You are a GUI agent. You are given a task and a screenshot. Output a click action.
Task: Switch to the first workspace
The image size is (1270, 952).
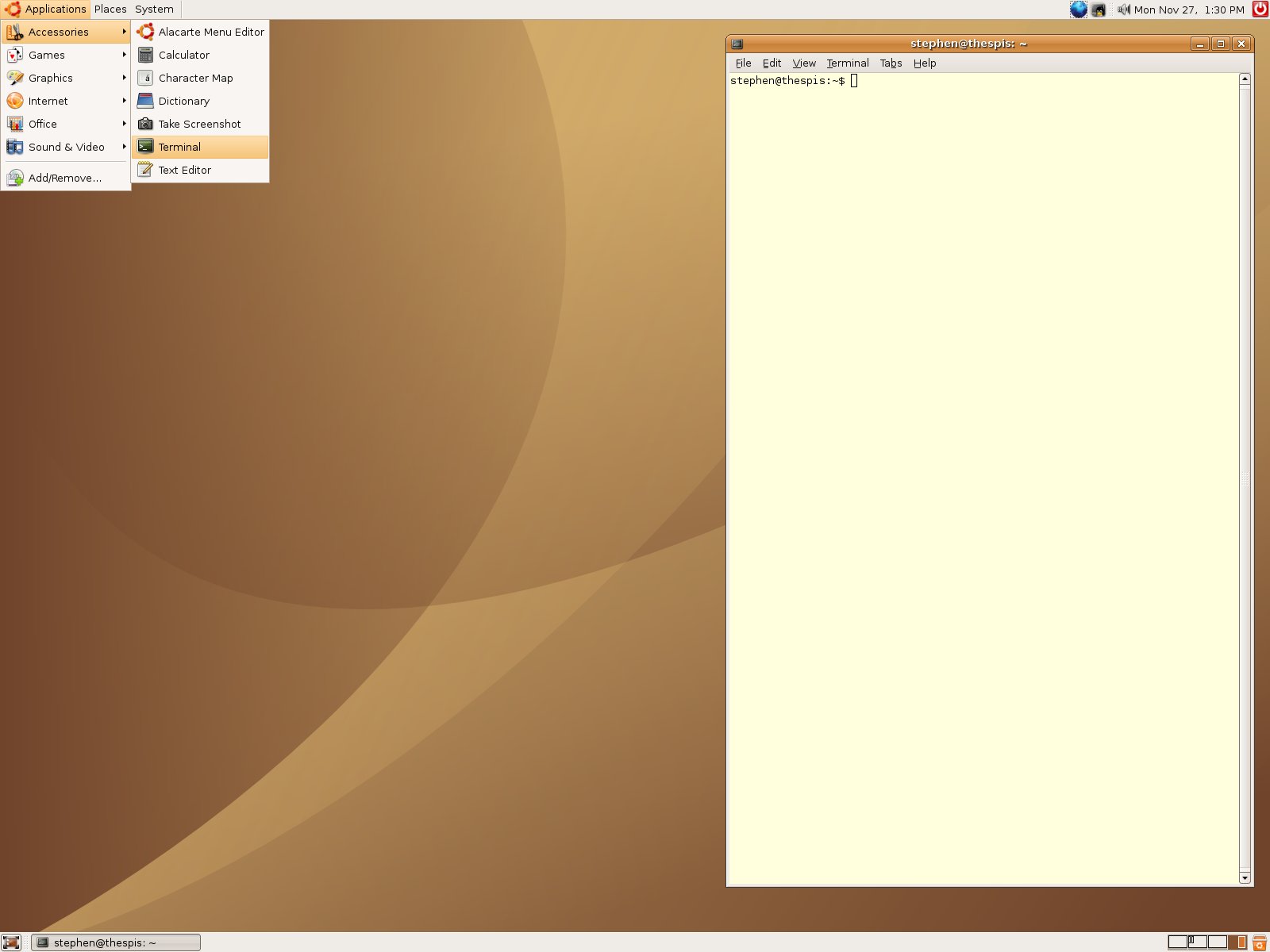click(x=1177, y=942)
